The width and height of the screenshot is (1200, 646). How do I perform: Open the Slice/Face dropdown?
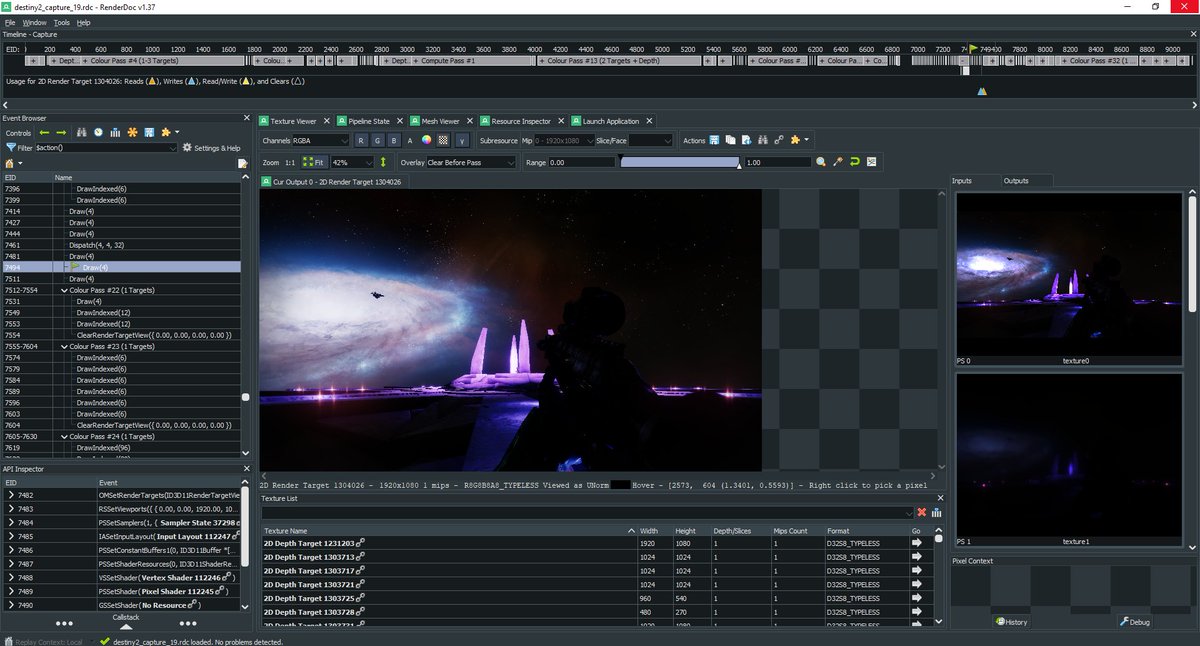[650, 140]
